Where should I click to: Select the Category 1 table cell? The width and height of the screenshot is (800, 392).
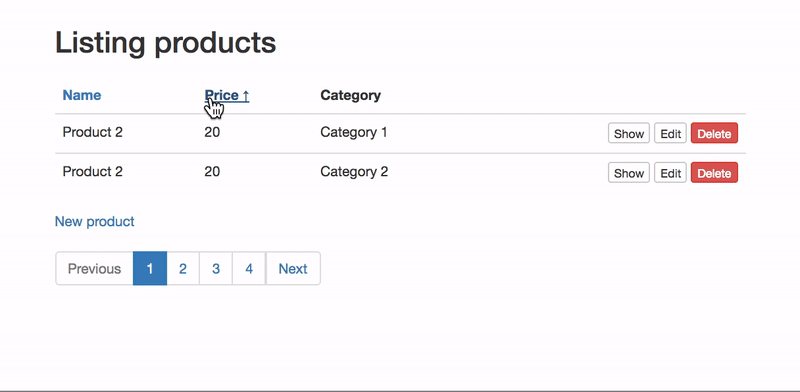coord(354,132)
